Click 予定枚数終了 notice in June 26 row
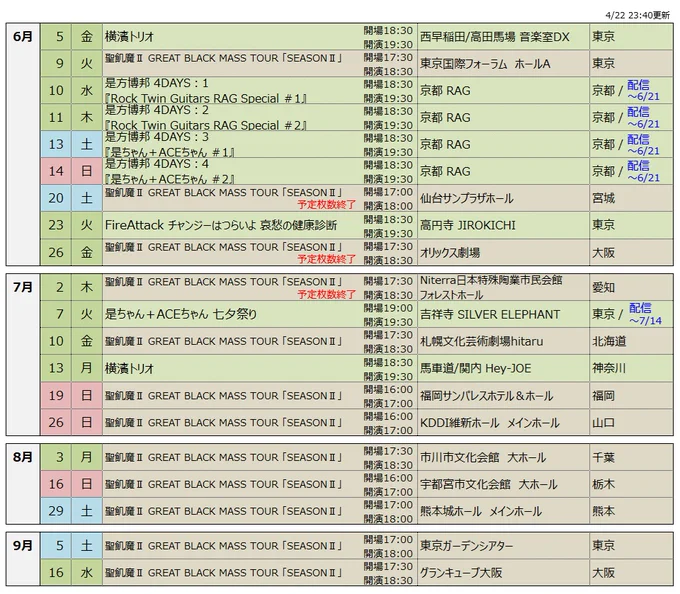This screenshot has height=594, width=680. coord(327,259)
